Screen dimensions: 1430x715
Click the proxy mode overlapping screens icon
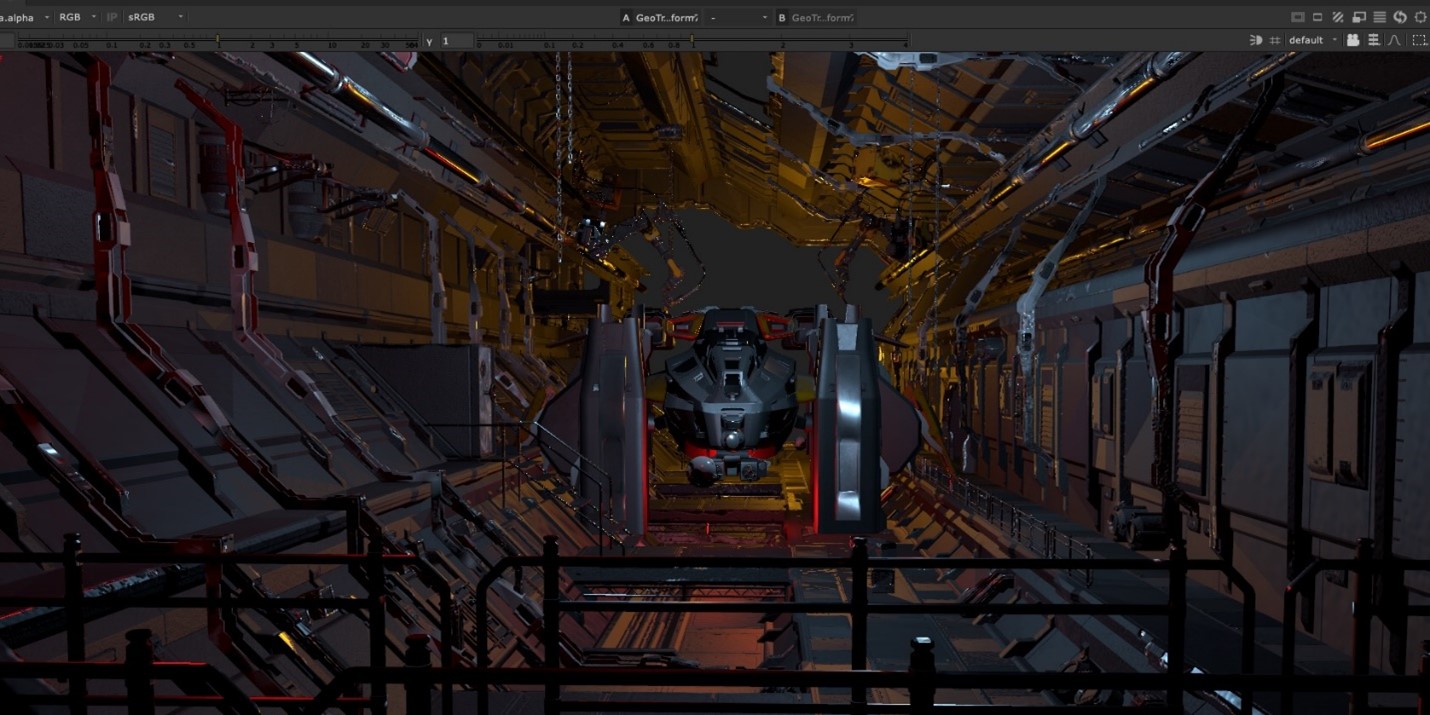click(x=1359, y=17)
